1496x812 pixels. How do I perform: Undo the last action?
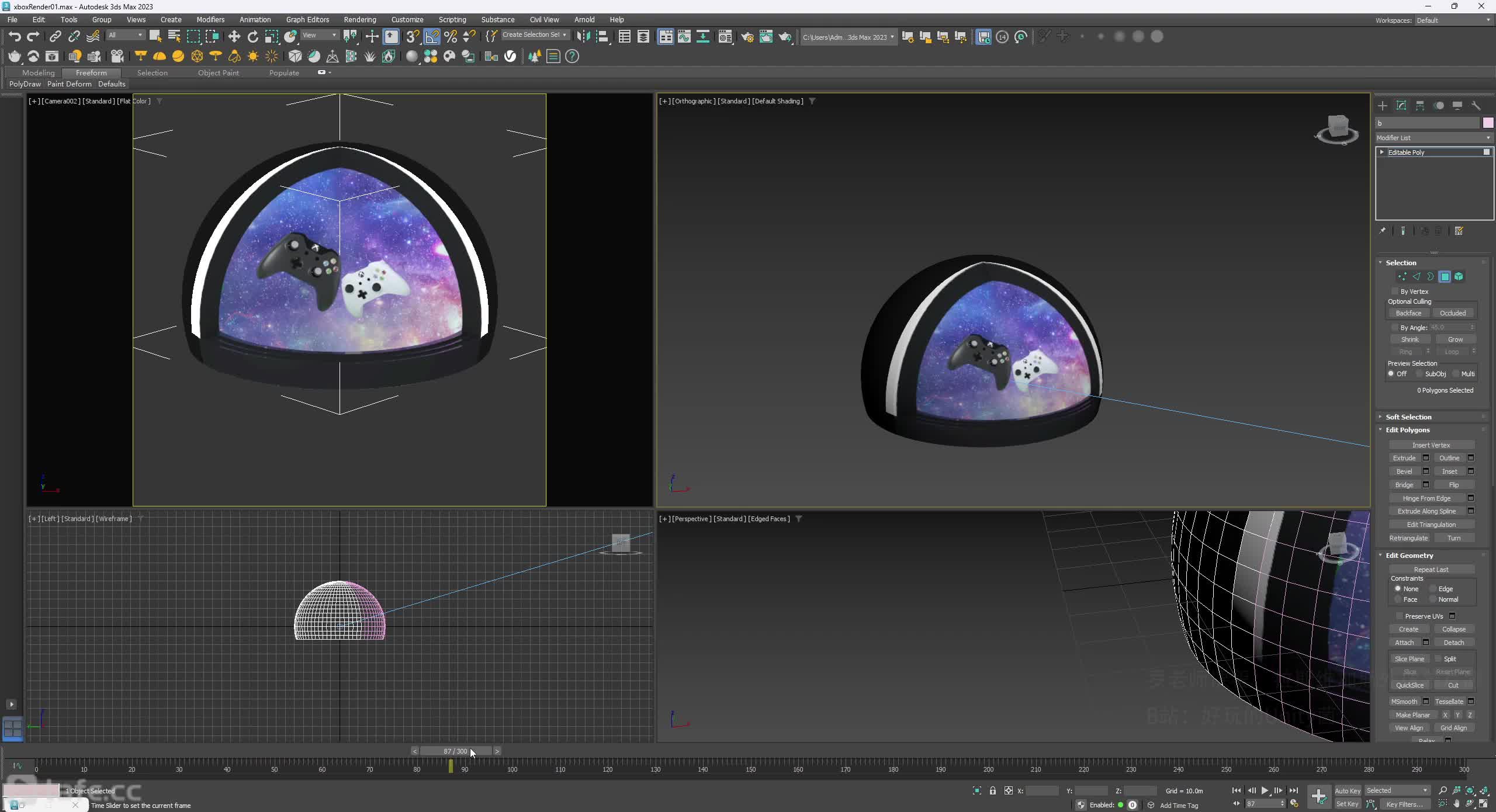pyautogui.click(x=15, y=37)
